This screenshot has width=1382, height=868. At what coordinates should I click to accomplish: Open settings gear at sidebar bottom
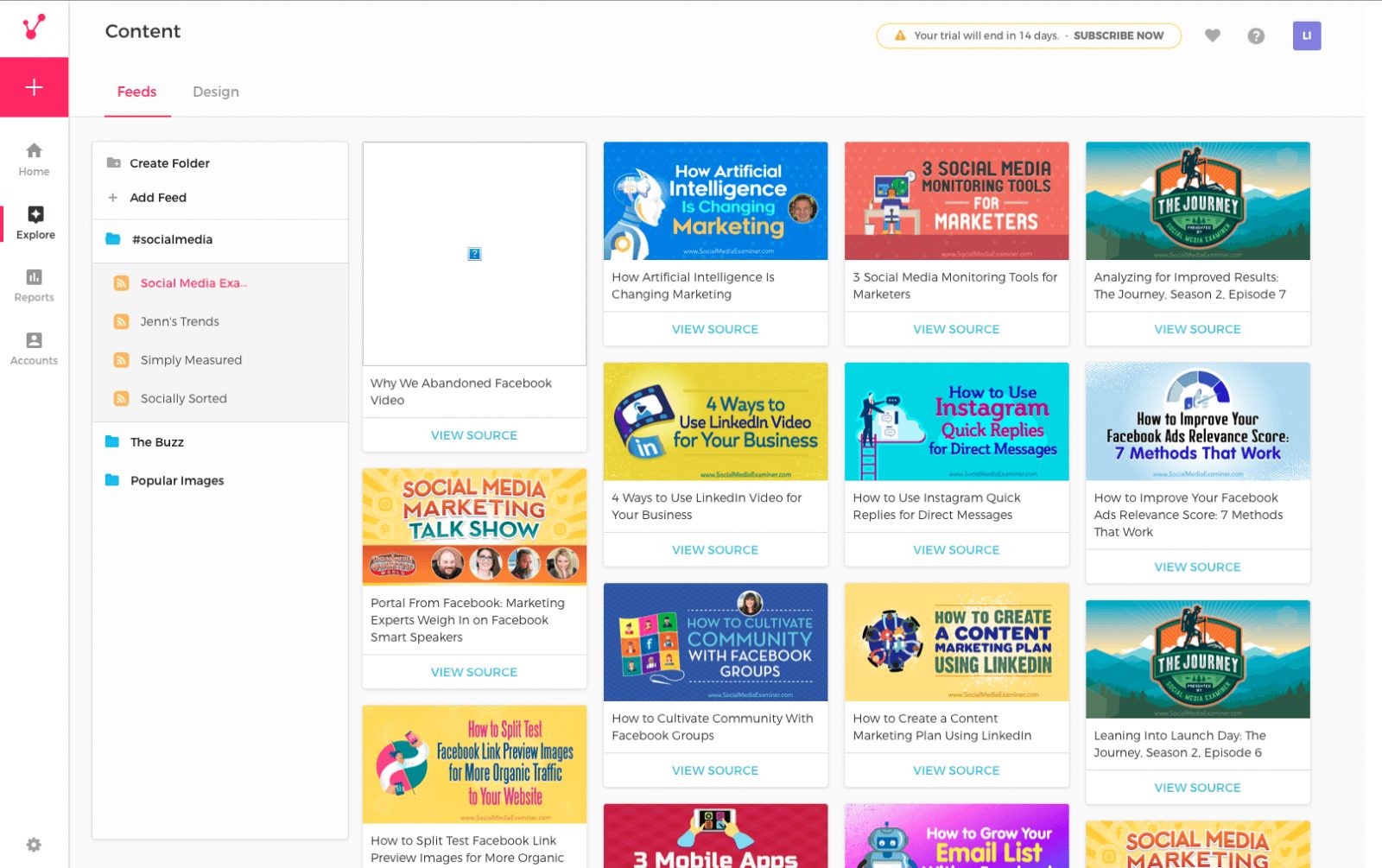(x=34, y=845)
